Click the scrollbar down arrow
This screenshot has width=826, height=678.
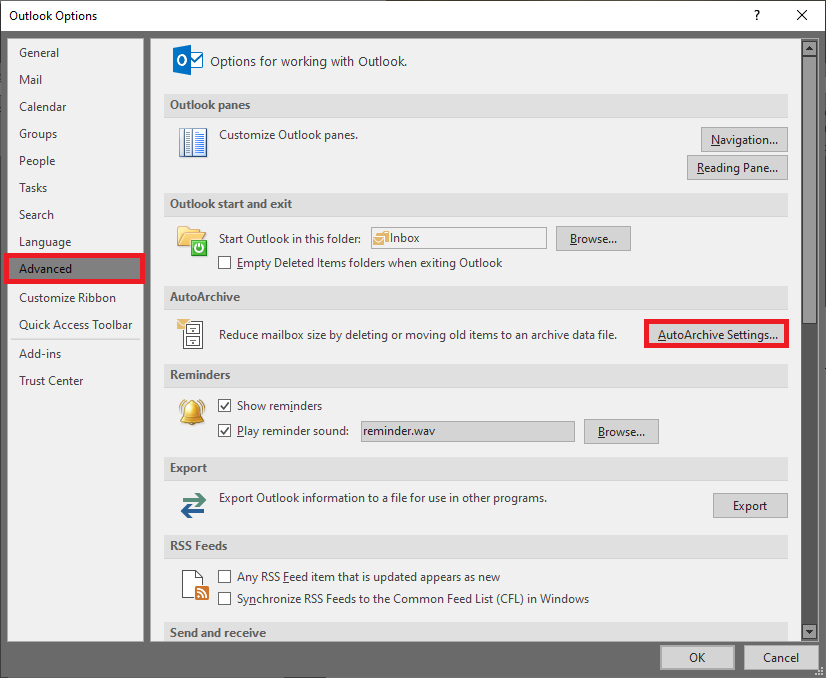coord(809,631)
